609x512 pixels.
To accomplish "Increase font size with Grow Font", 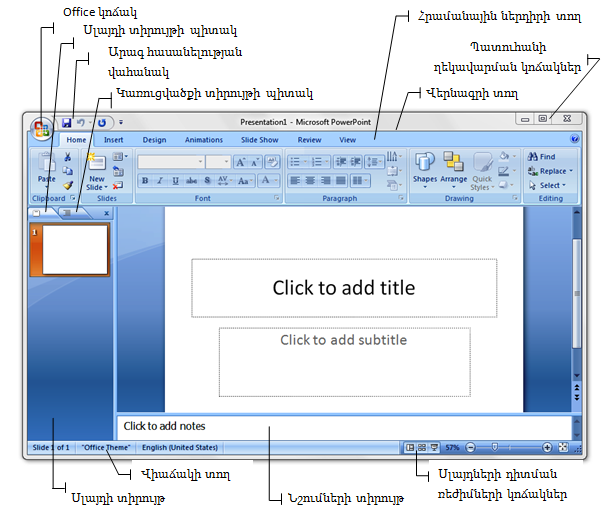I will coord(241,162).
